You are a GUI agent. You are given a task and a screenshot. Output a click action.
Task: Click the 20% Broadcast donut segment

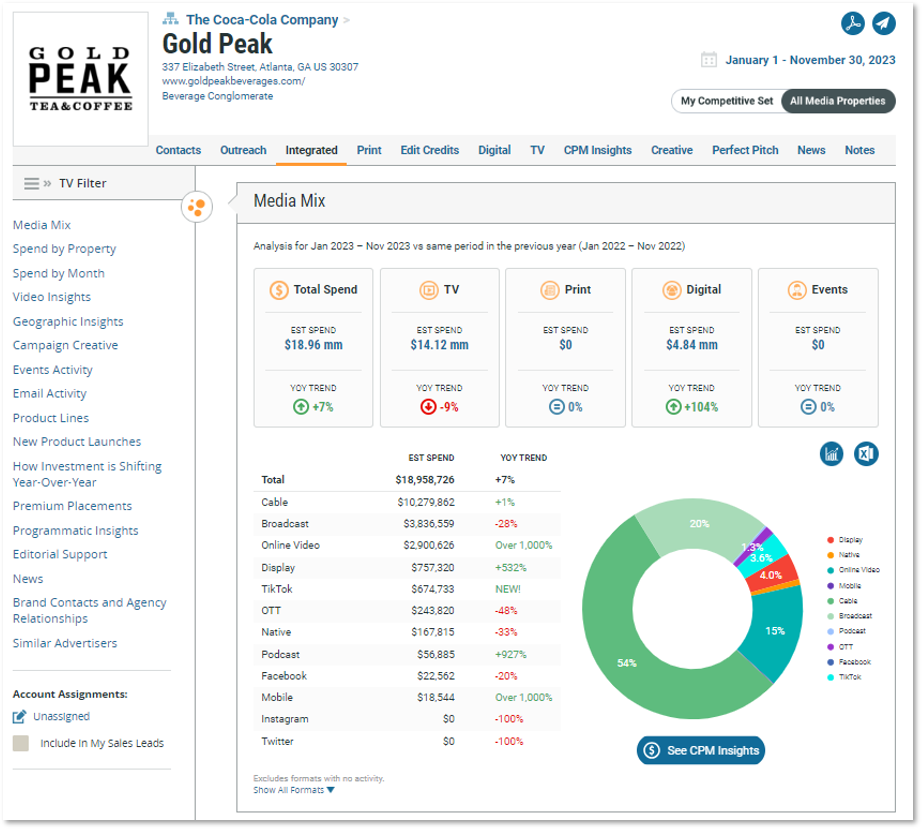tap(699, 523)
